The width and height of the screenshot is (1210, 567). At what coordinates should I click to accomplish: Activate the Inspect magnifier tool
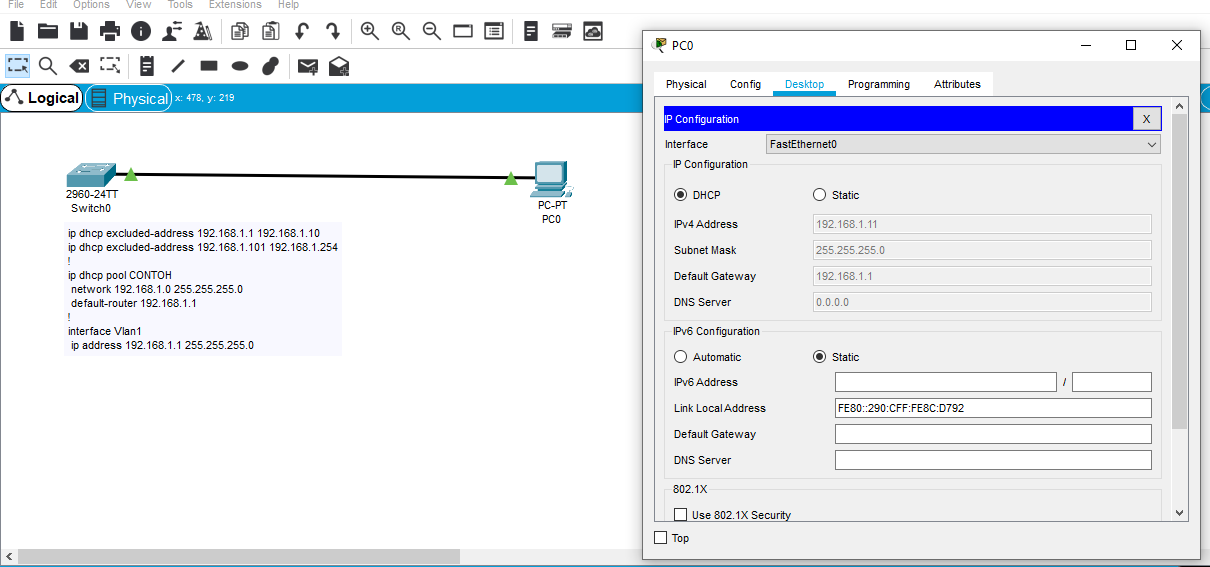[x=48, y=66]
